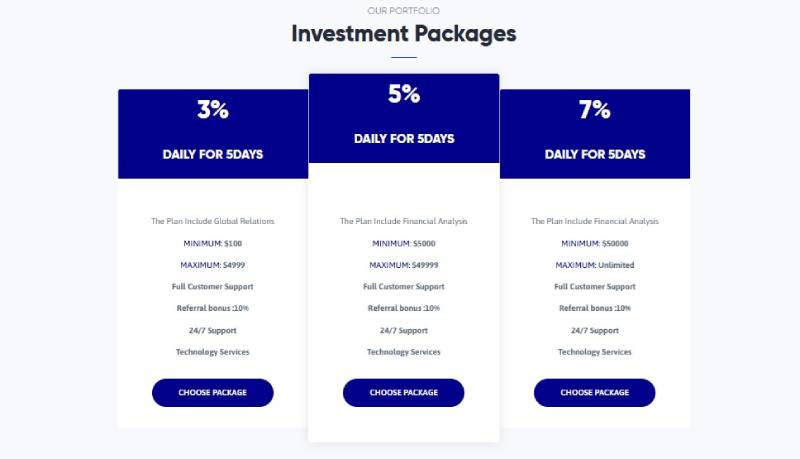The width and height of the screenshot is (800, 459).
Task: Click Choose Package for the 7% plan
Action: coord(594,393)
